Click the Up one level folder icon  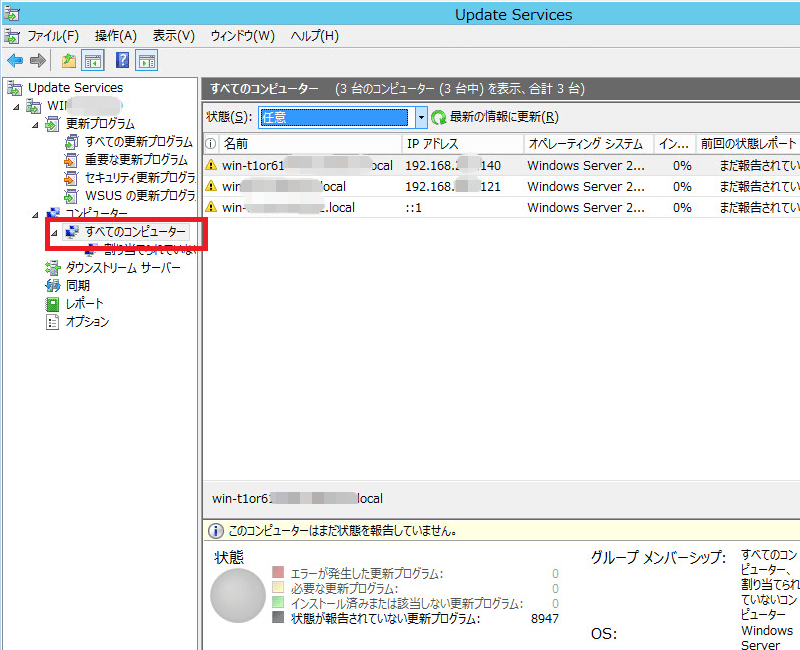coord(68,61)
